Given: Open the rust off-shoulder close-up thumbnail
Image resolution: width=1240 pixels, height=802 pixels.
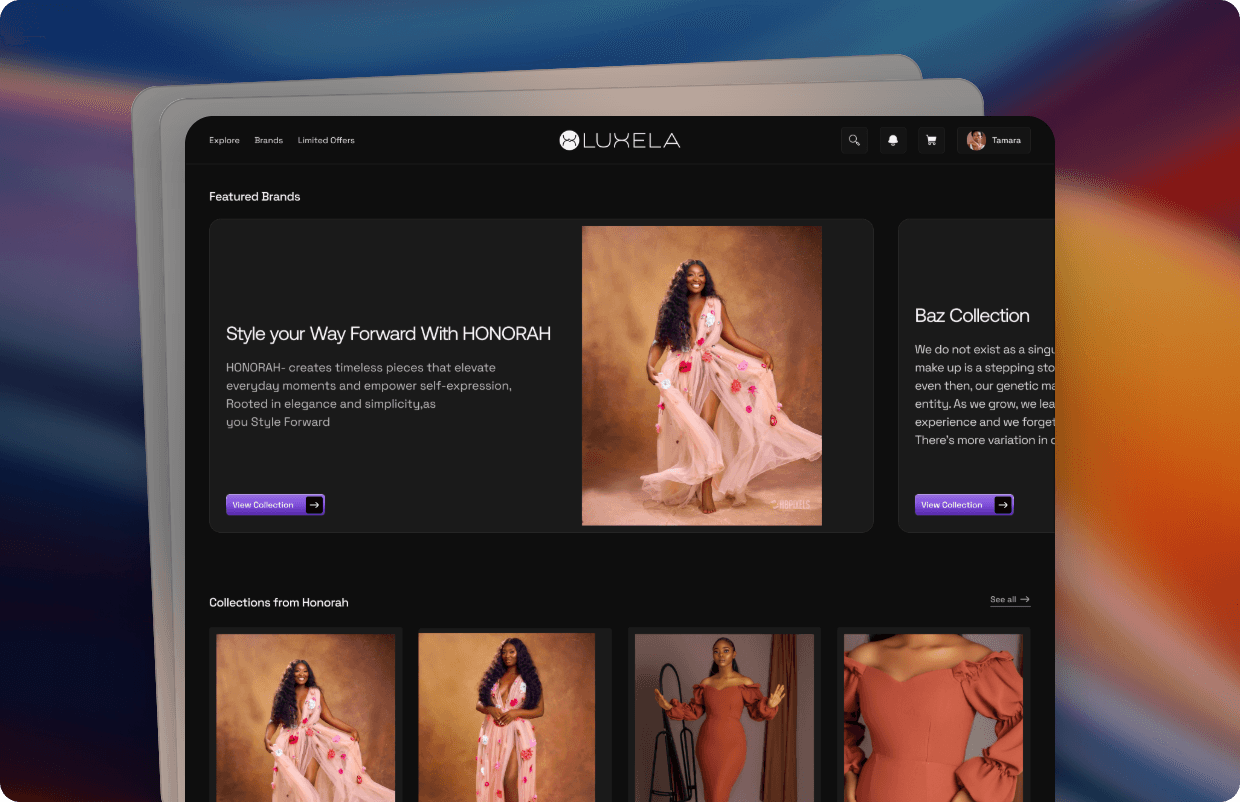Looking at the screenshot, I should (933, 715).
